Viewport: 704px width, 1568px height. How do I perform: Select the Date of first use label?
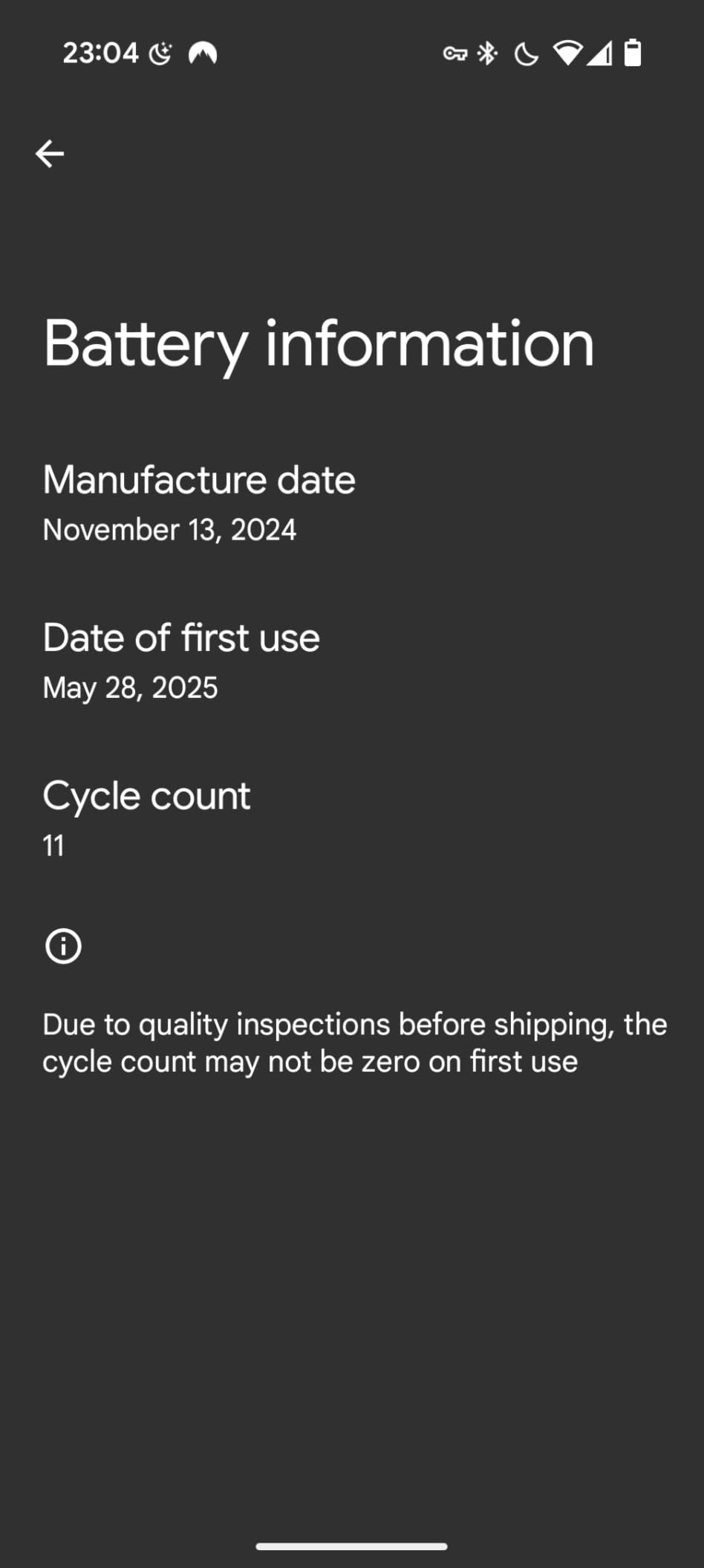coord(181,638)
